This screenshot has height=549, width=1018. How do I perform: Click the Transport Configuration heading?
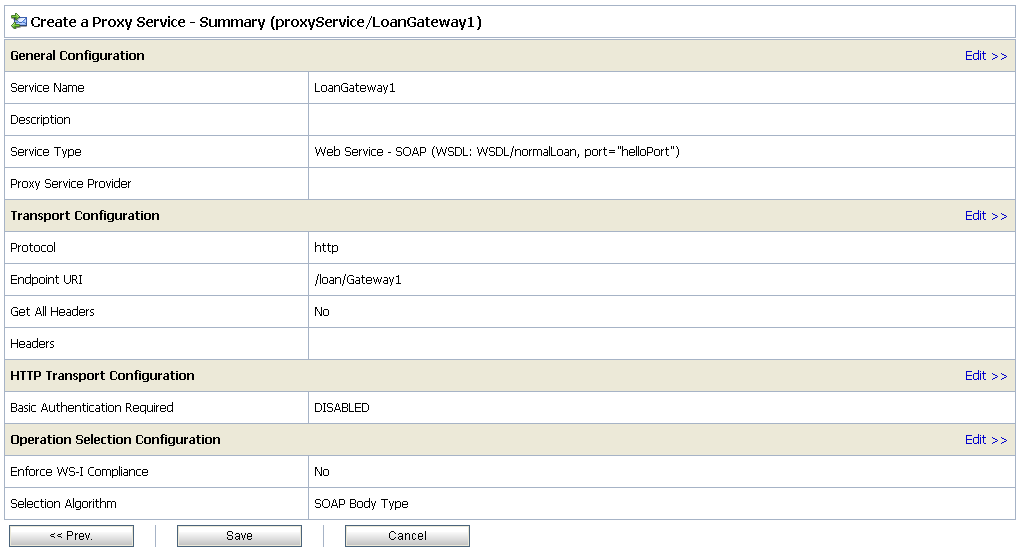[x=84, y=215]
